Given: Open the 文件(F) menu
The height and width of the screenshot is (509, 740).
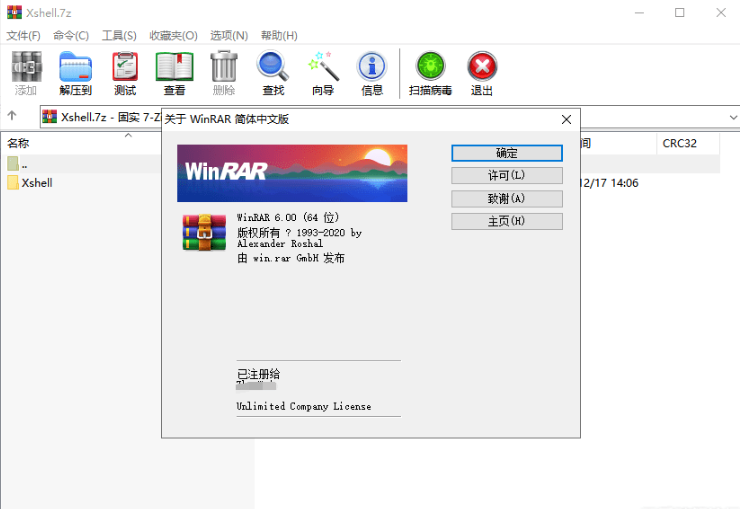Looking at the screenshot, I should (23, 35).
